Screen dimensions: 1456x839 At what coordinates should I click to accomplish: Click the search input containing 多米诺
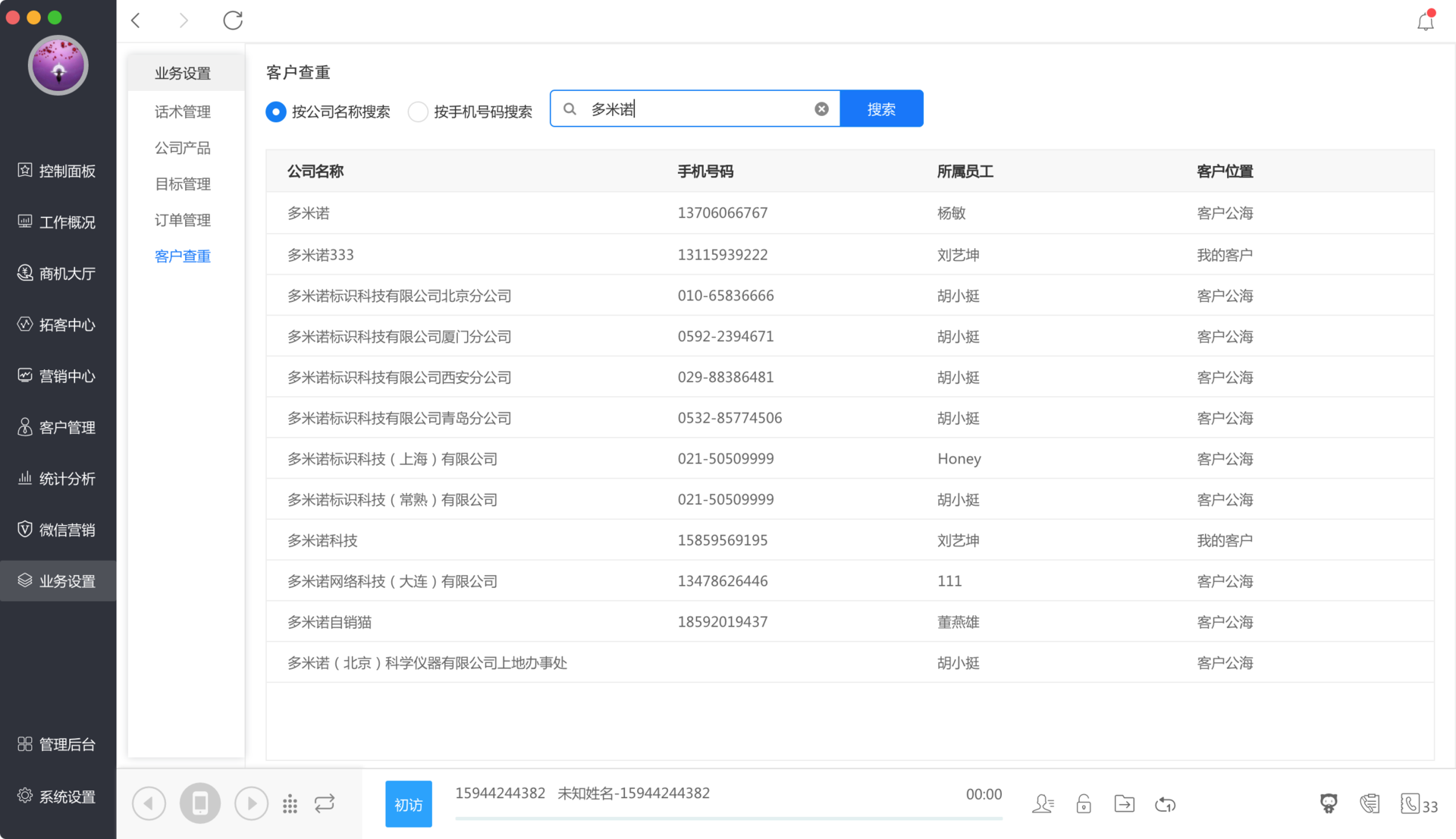click(x=696, y=109)
